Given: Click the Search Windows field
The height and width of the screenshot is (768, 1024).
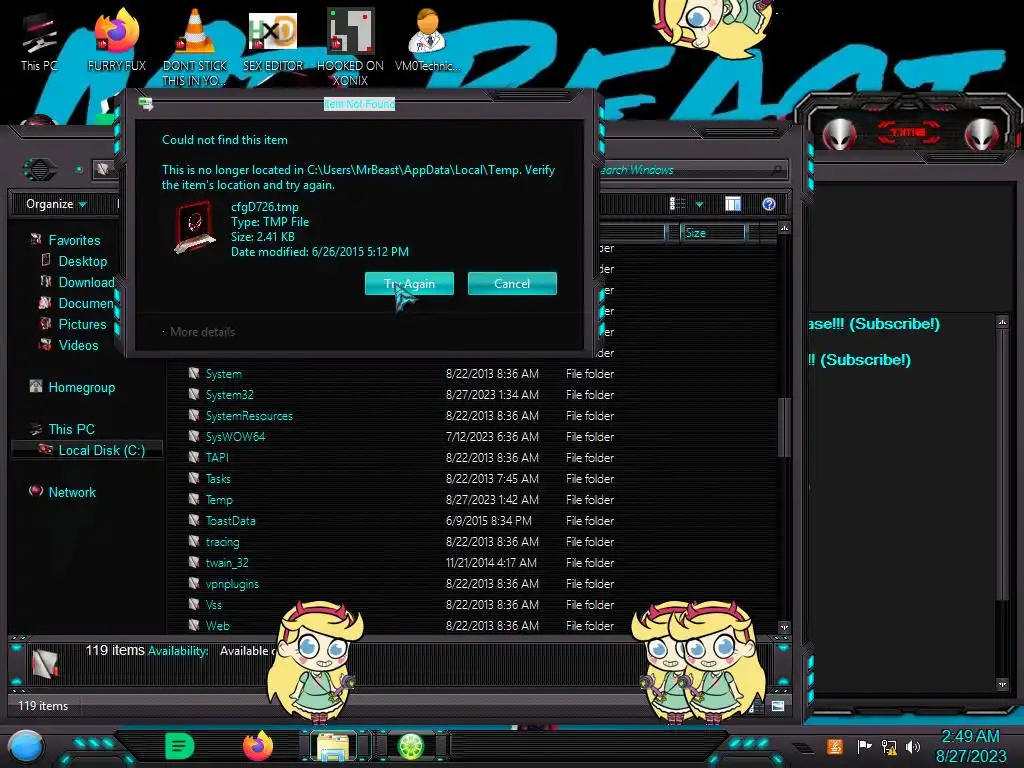Looking at the screenshot, I should pos(692,170).
